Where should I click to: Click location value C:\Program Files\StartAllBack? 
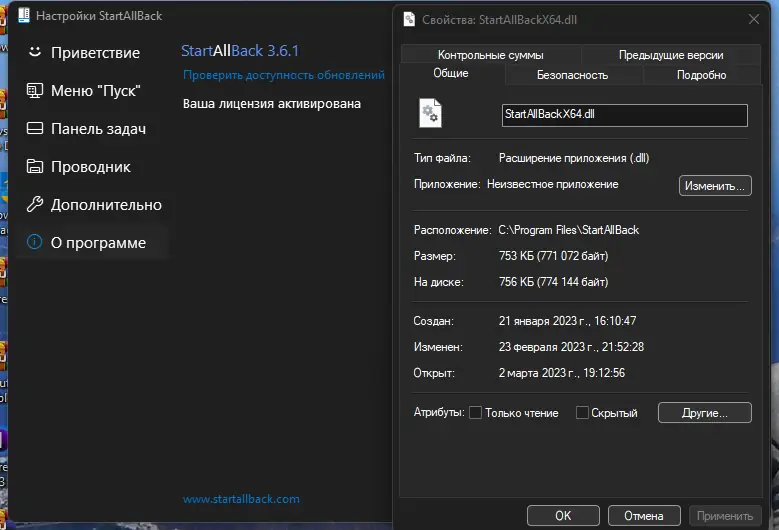click(568, 230)
